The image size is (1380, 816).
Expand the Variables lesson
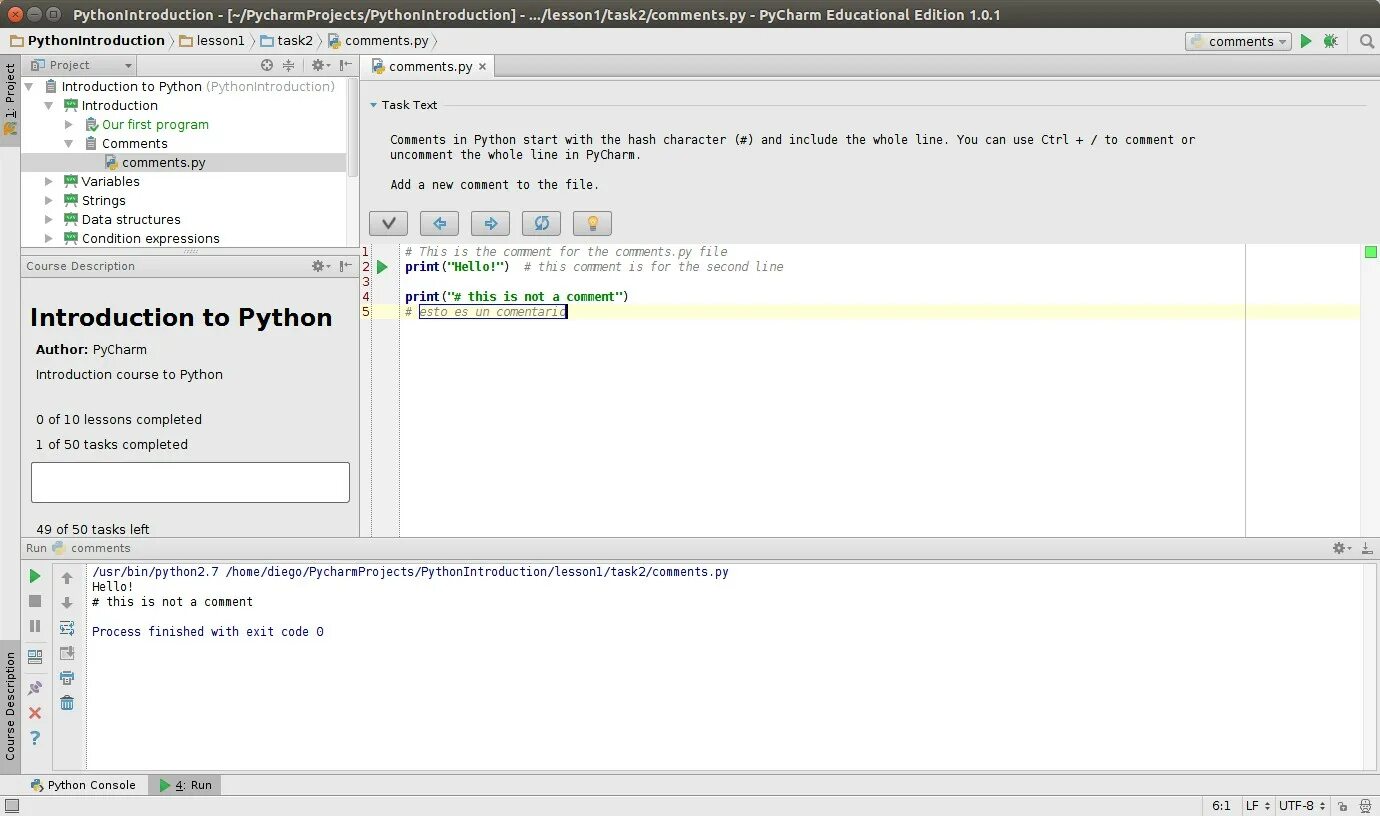[48, 182]
